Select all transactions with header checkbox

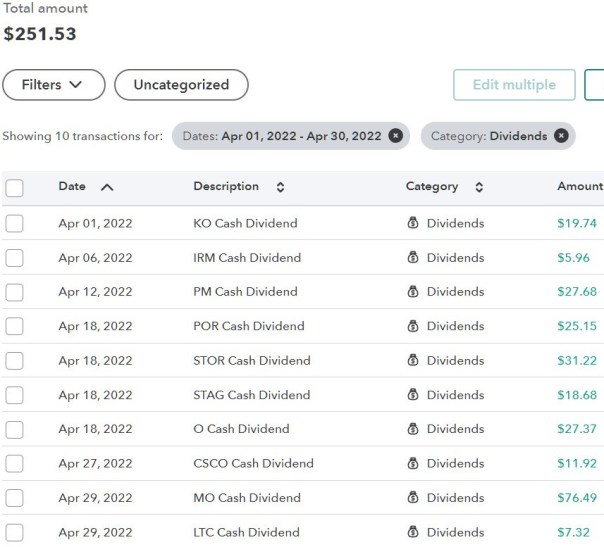point(15,188)
